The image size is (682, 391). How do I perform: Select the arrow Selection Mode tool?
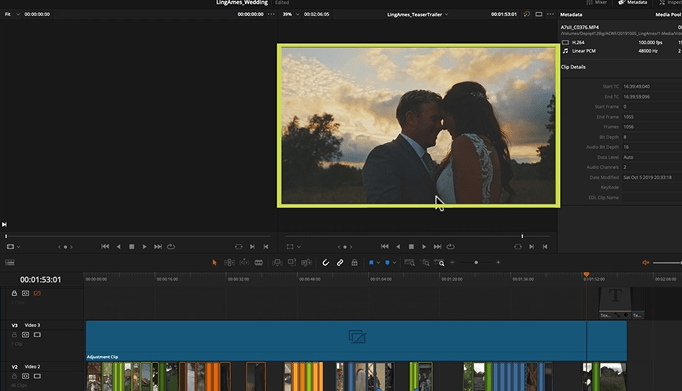(x=214, y=263)
